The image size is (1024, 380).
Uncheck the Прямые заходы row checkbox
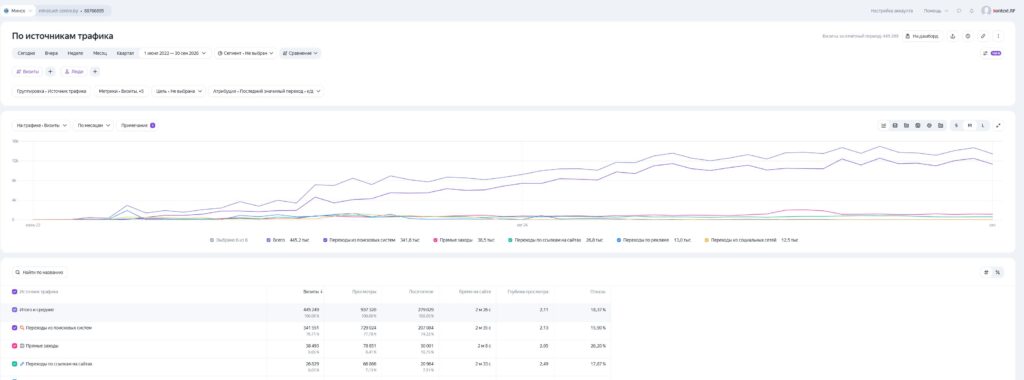pos(15,345)
